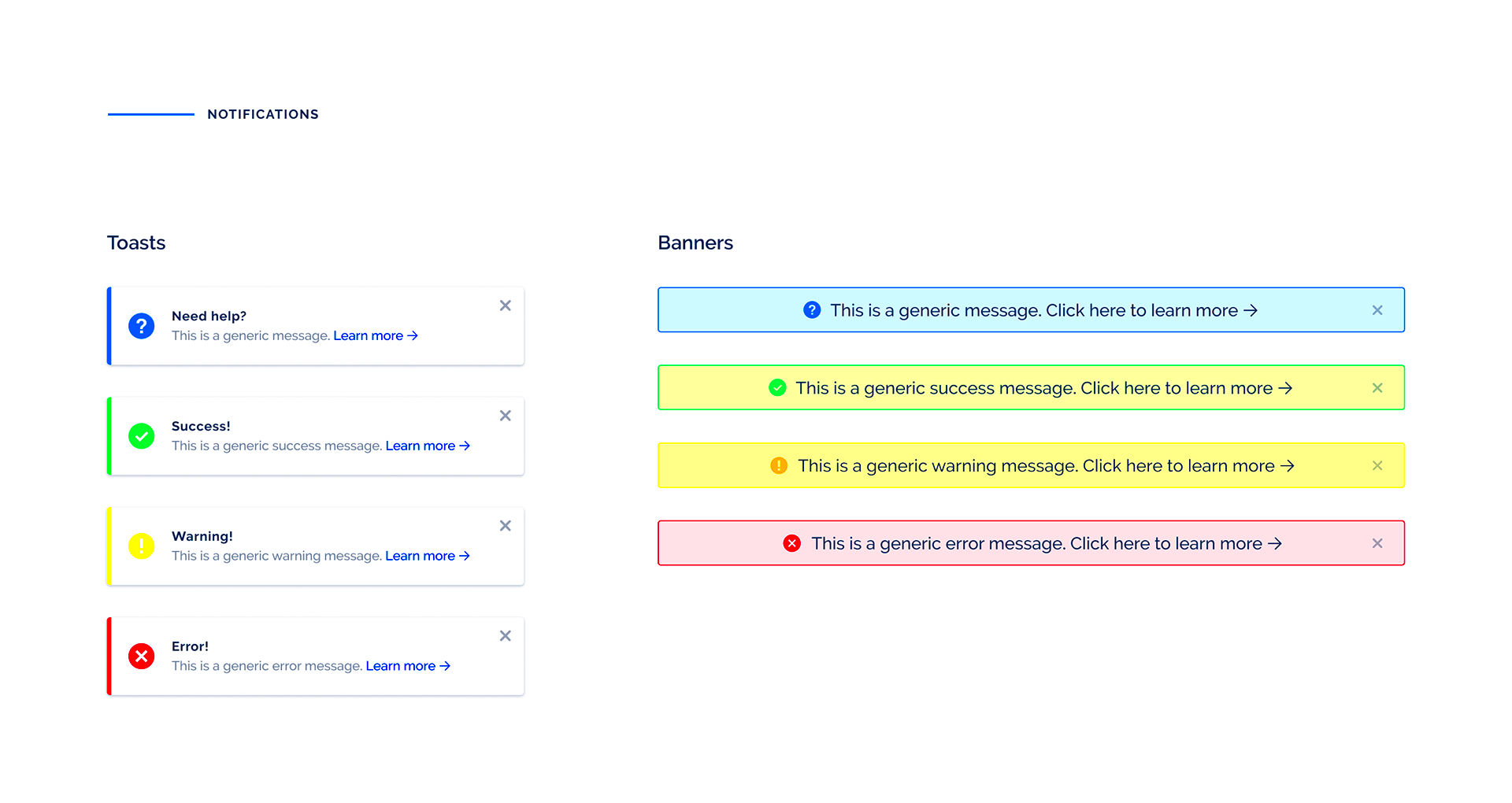
Task: Close the blue generic message banner
Action: click(x=1377, y=310)
